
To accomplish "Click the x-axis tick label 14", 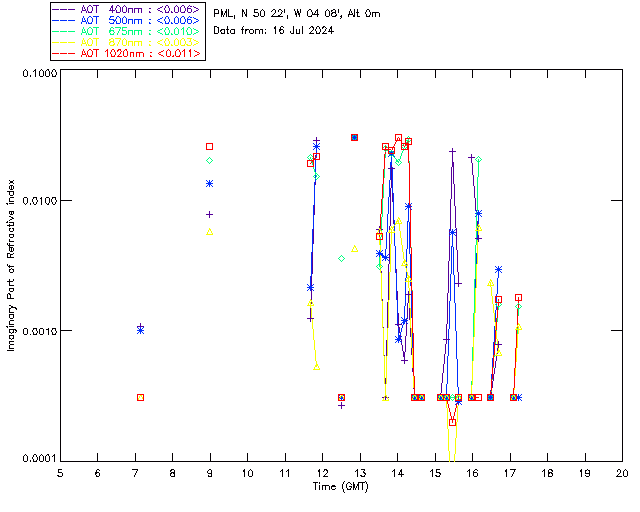I will point(398,474).
